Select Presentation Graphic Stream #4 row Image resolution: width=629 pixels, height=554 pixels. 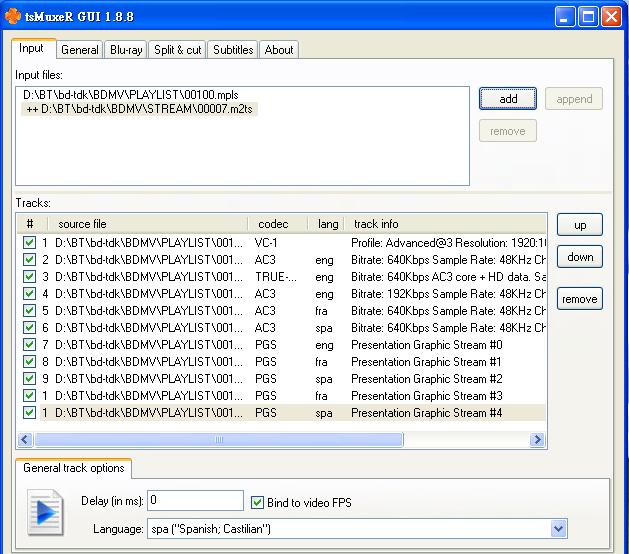tap(282, 413)
